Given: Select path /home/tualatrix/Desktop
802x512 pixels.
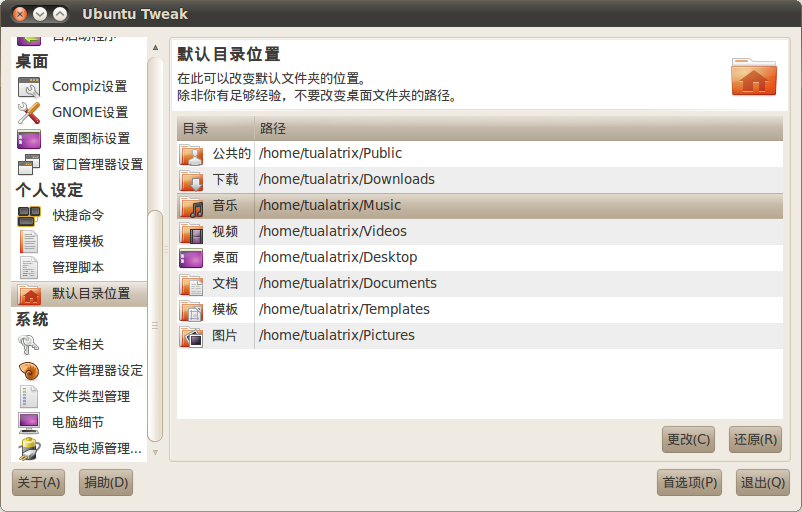Looking at the screenshot, I should (338, 258).
